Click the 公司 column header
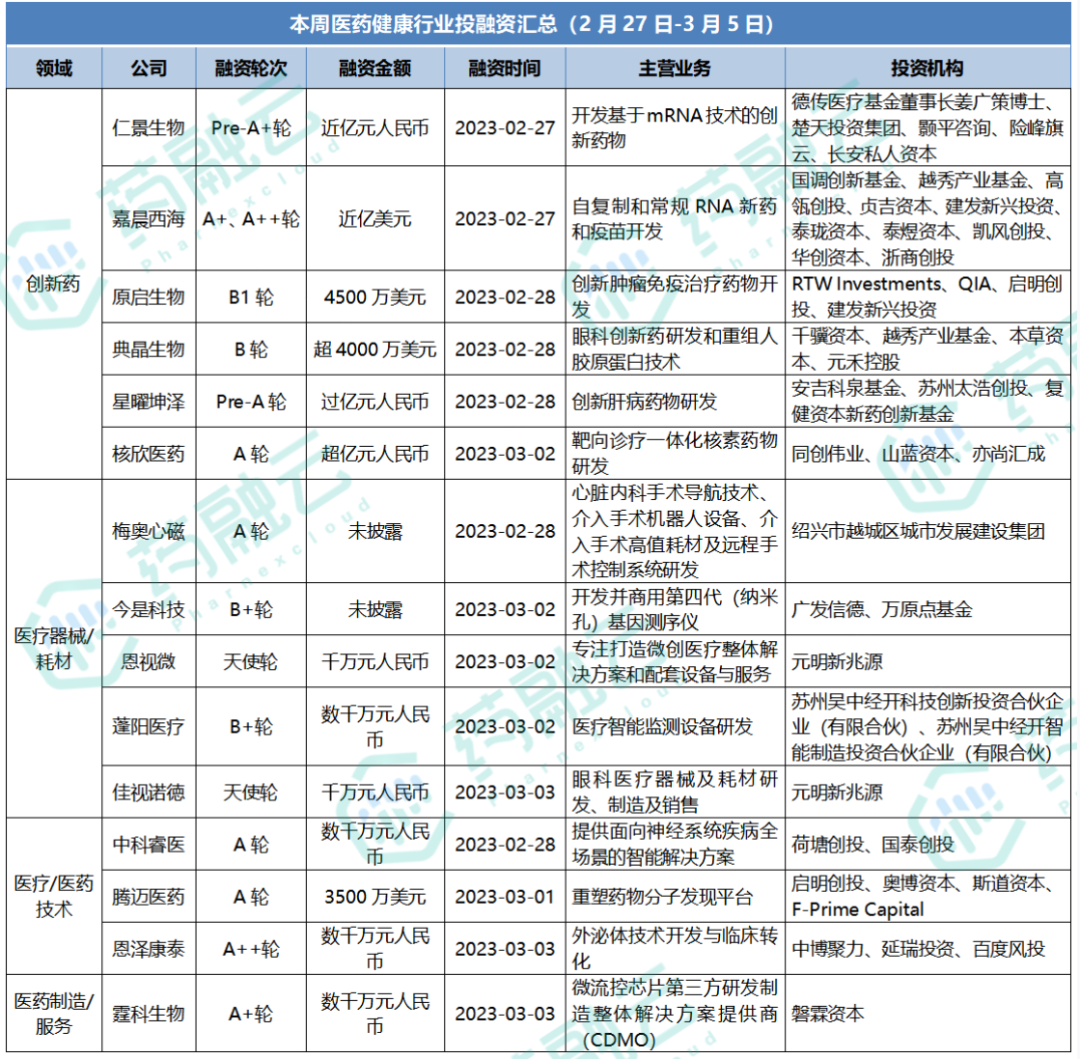The height and width of the screenshot is (1059, 1080). pyautogui.click(x=149, y=68)
